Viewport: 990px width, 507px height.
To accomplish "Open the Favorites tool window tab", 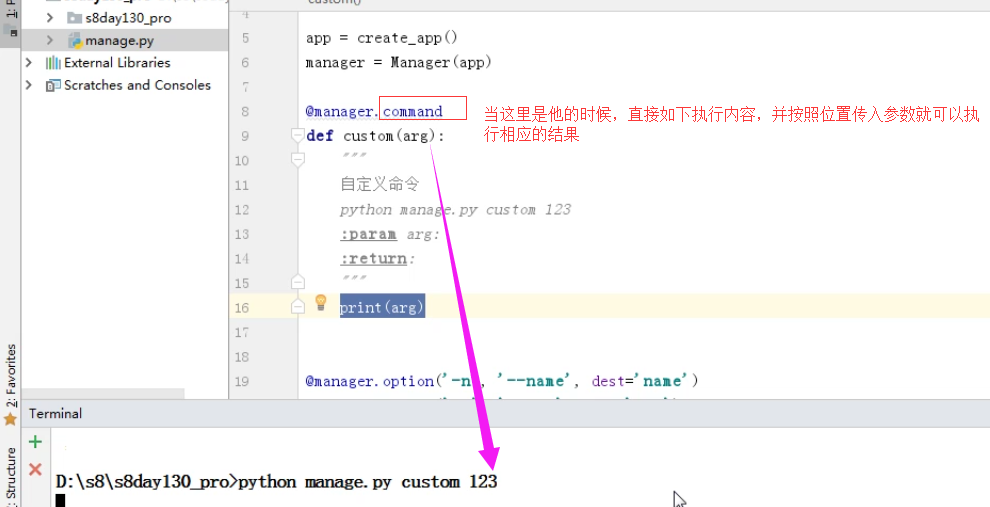I will pyautogui.click(x=11, y=376).
